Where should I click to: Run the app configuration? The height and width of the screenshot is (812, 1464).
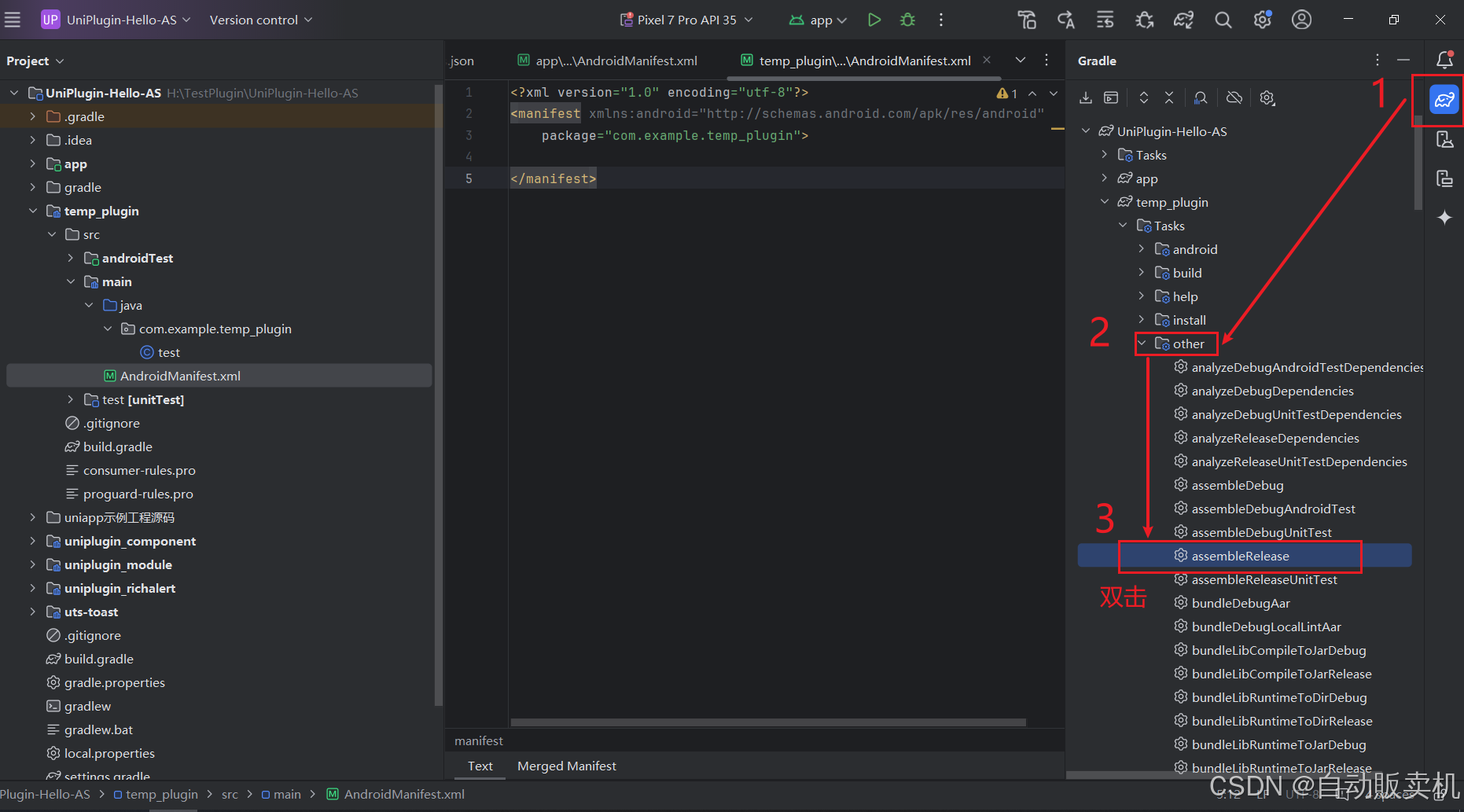pyautogui.click(x=874, y=20)
